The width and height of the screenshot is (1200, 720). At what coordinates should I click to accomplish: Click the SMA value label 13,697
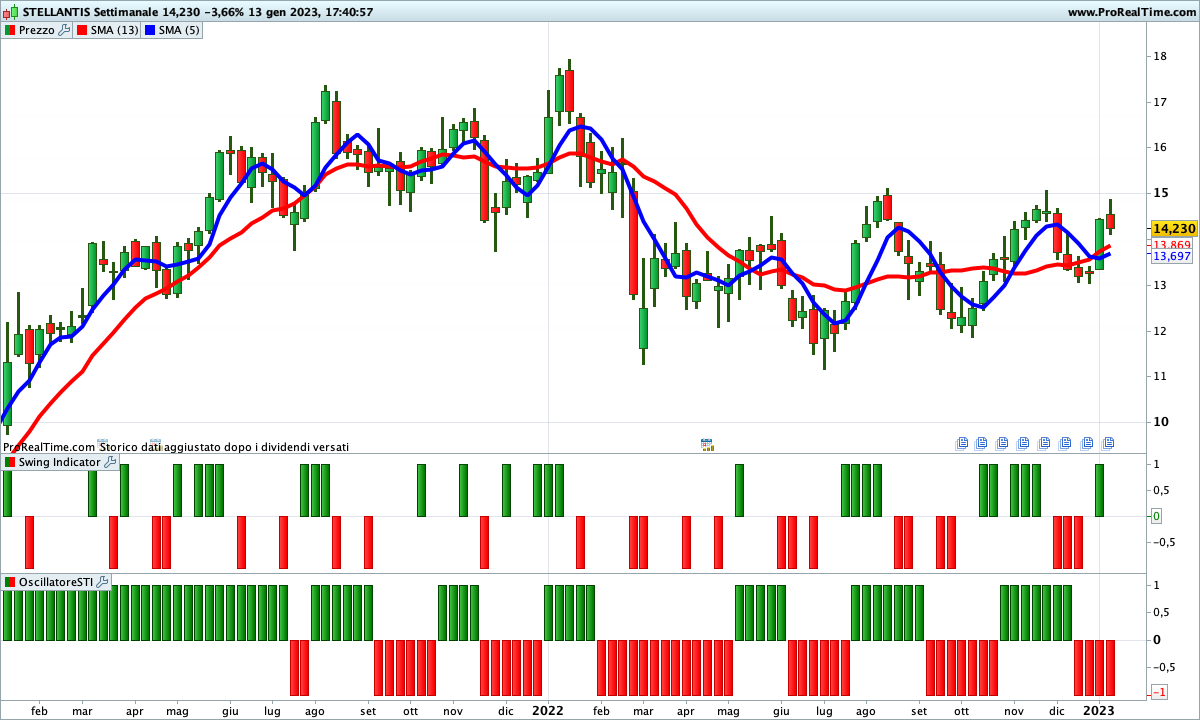(1172, 257)
